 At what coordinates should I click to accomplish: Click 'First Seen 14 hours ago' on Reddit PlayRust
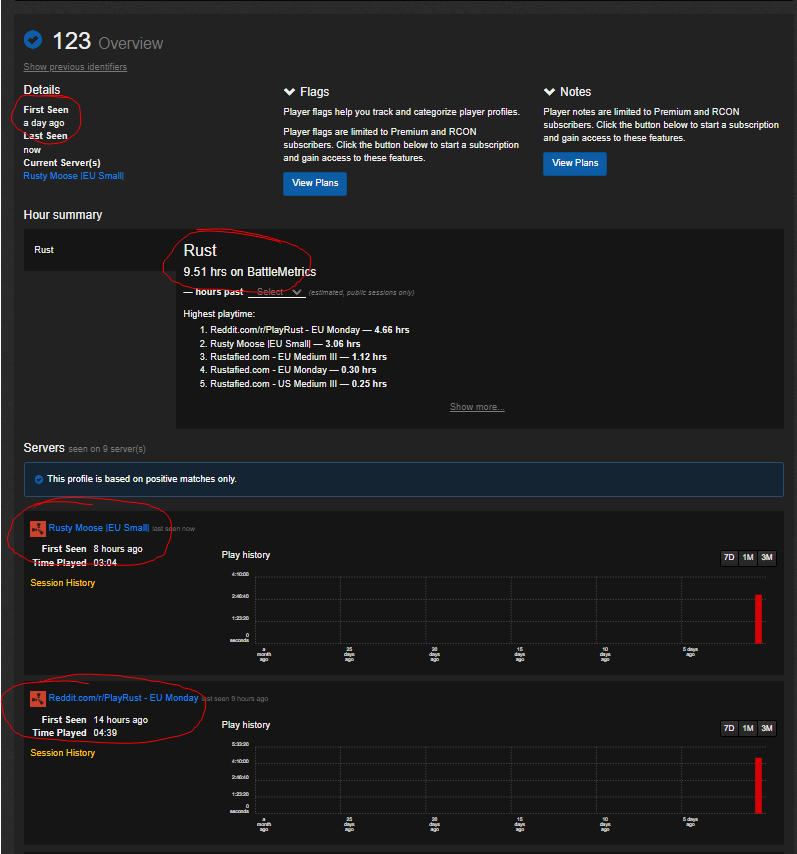[x=95, y=720]
